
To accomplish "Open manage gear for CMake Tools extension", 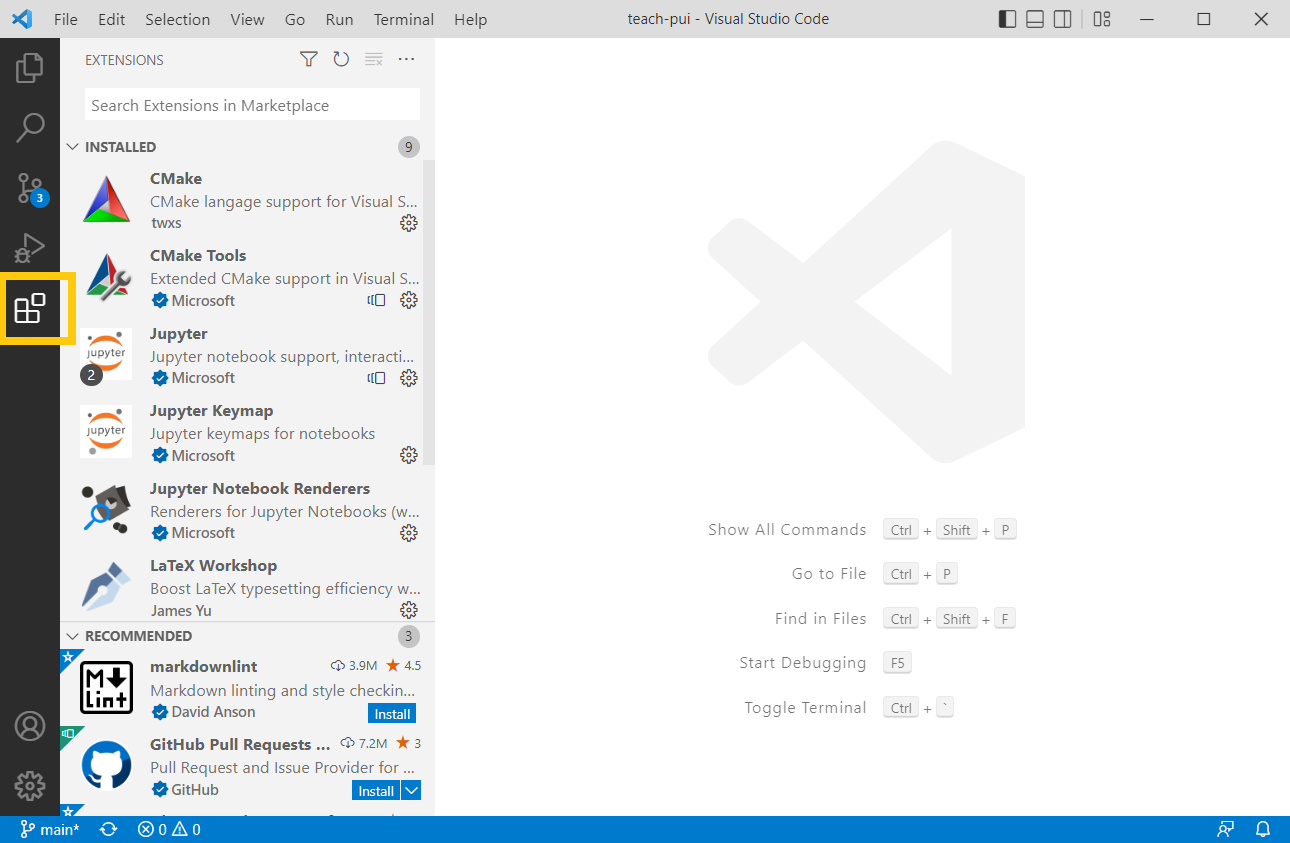I will pyautogui.click(x=409, y=300).
